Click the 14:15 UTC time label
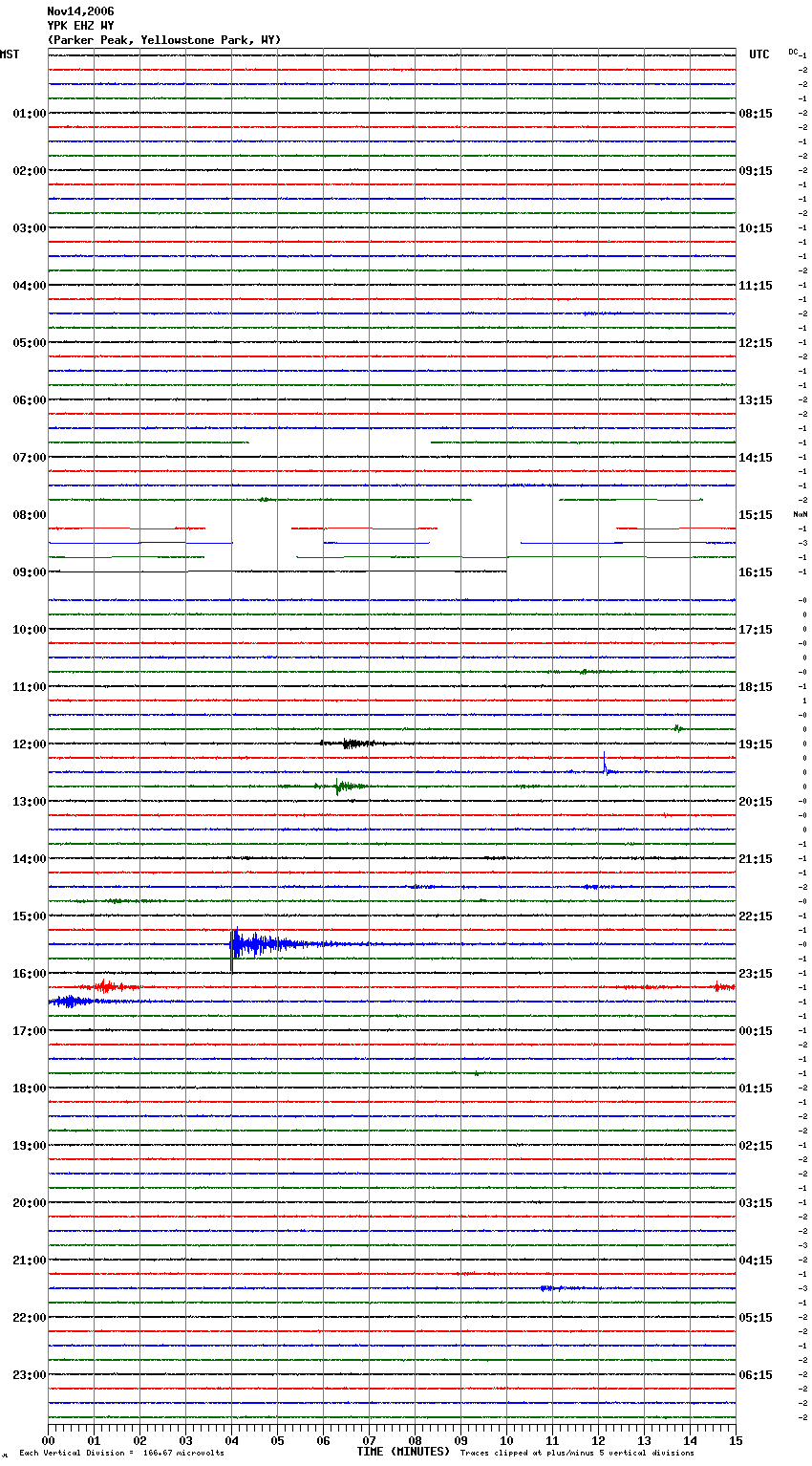812x1466 pixels. pyautogui.click(x=756, y=458)
